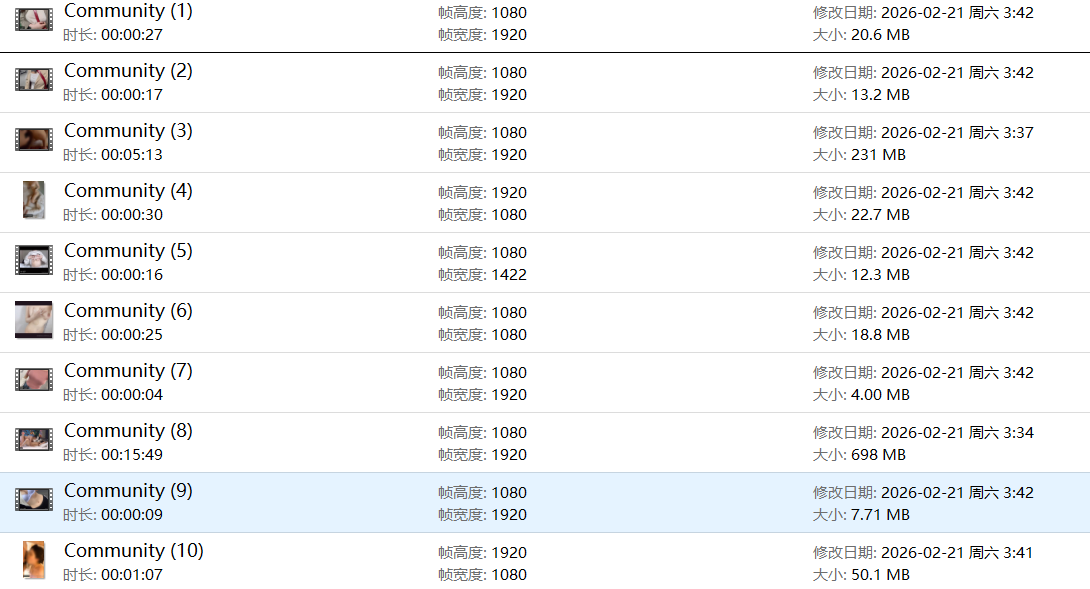Click the frame width 1422 value
Image resolution: width=1090 pixels, height=589 pixels.
point(508,275)
